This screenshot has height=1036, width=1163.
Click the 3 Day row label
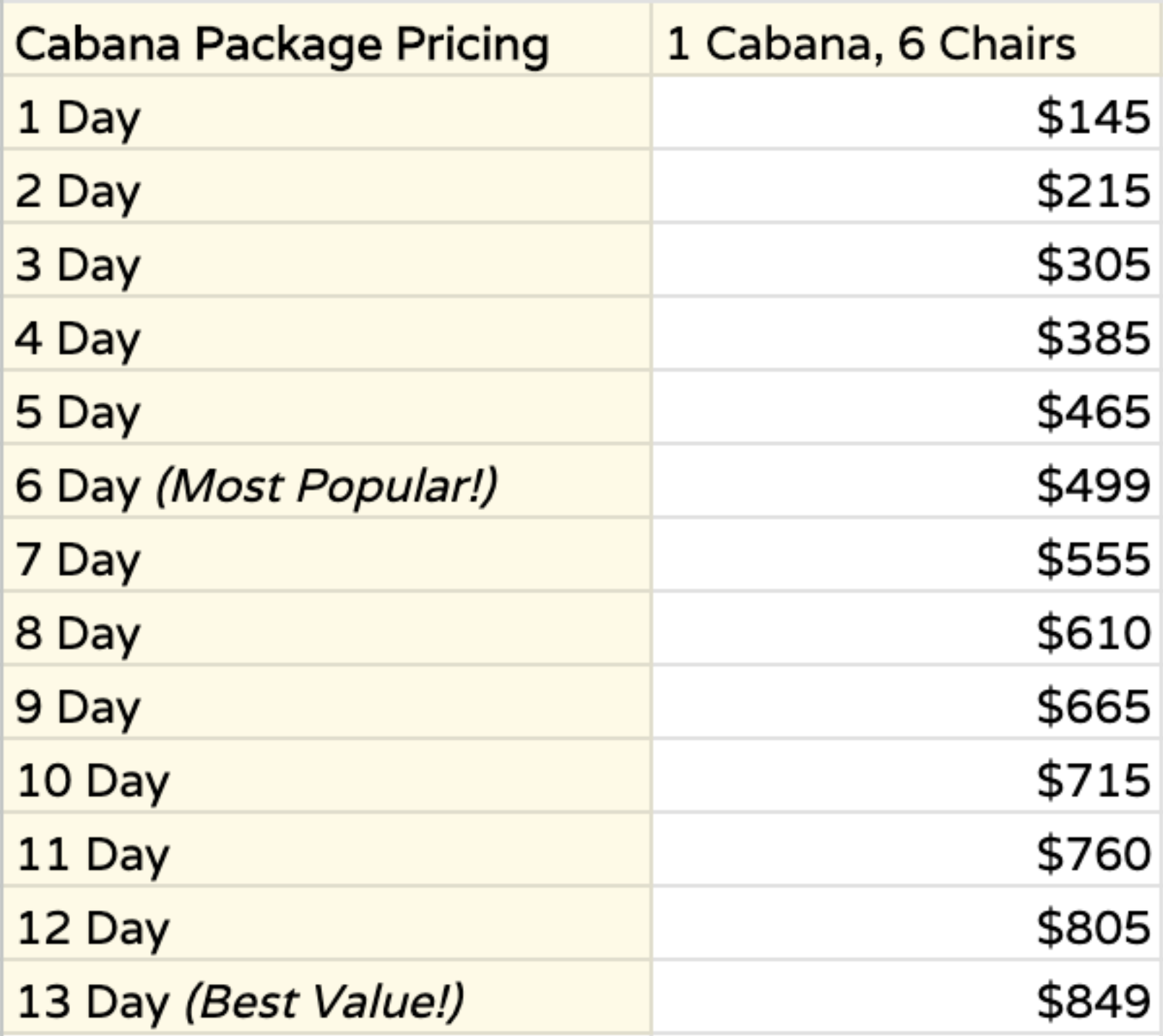(78, 265)
